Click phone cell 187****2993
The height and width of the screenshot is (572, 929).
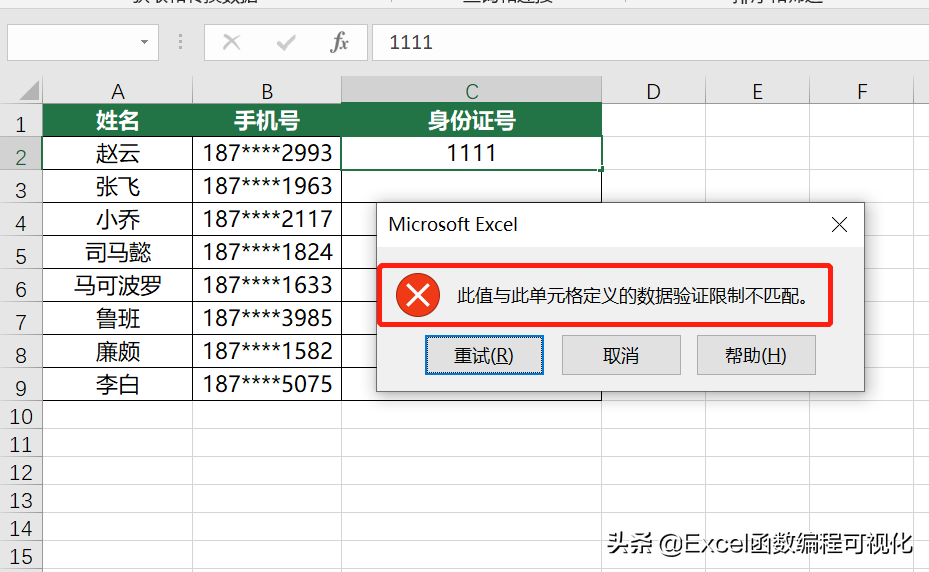click(267, 154)
